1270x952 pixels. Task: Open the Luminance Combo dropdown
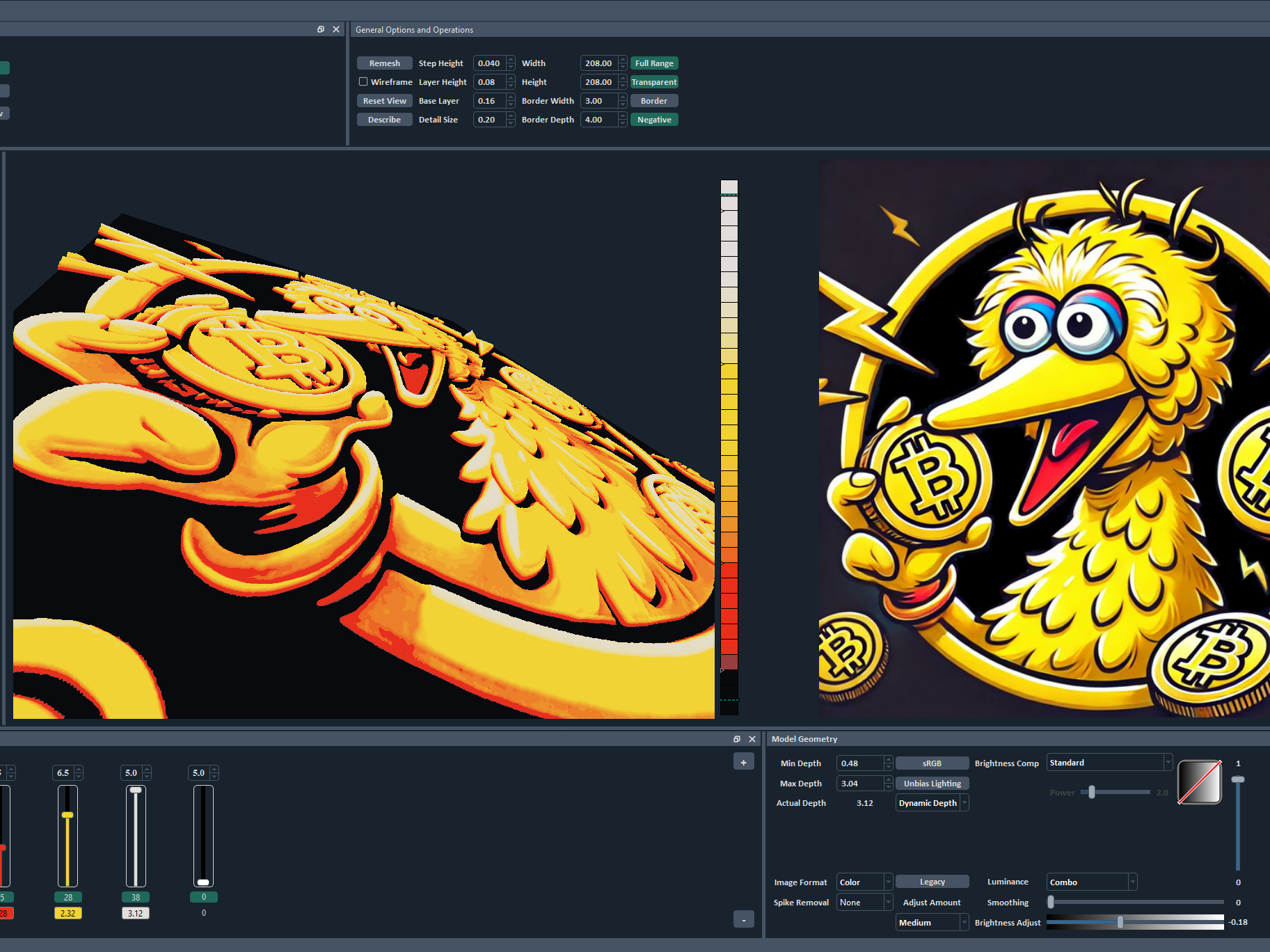[x=1091, y=882]
